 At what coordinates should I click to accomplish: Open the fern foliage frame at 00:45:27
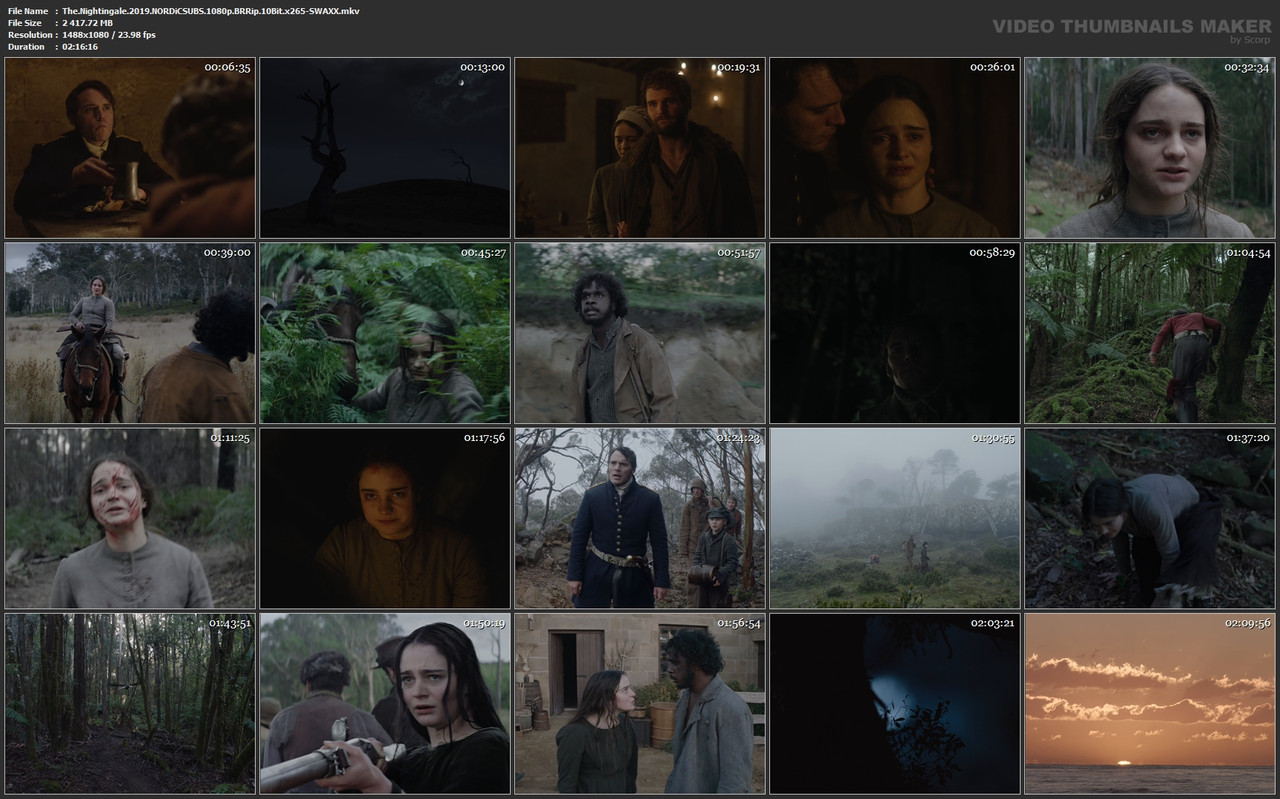pos(385,333)
